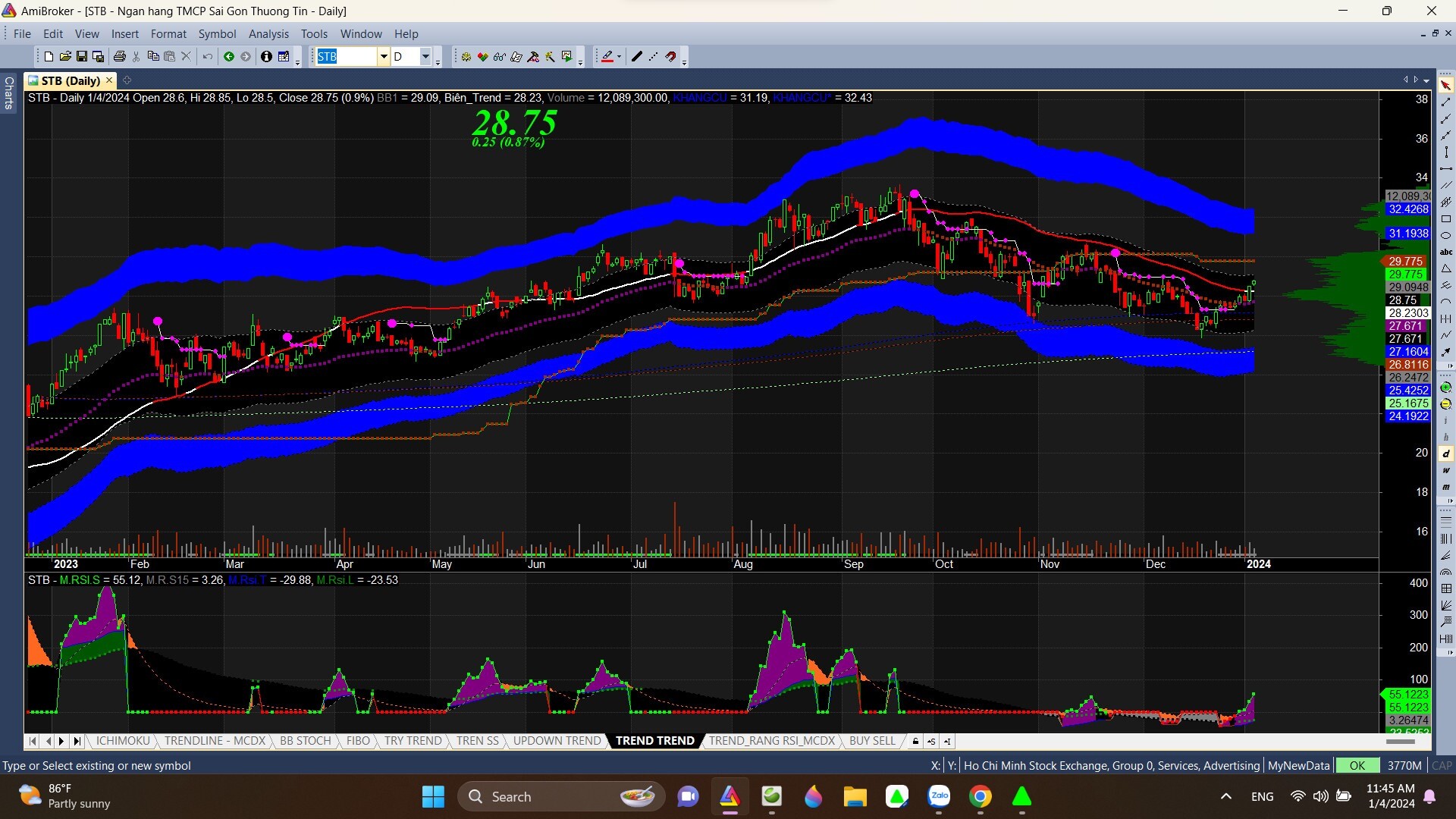Toggle the sheet lock icon near tabs
Viewport: 1456px width, 819px height.
click(x=915, y=741)
